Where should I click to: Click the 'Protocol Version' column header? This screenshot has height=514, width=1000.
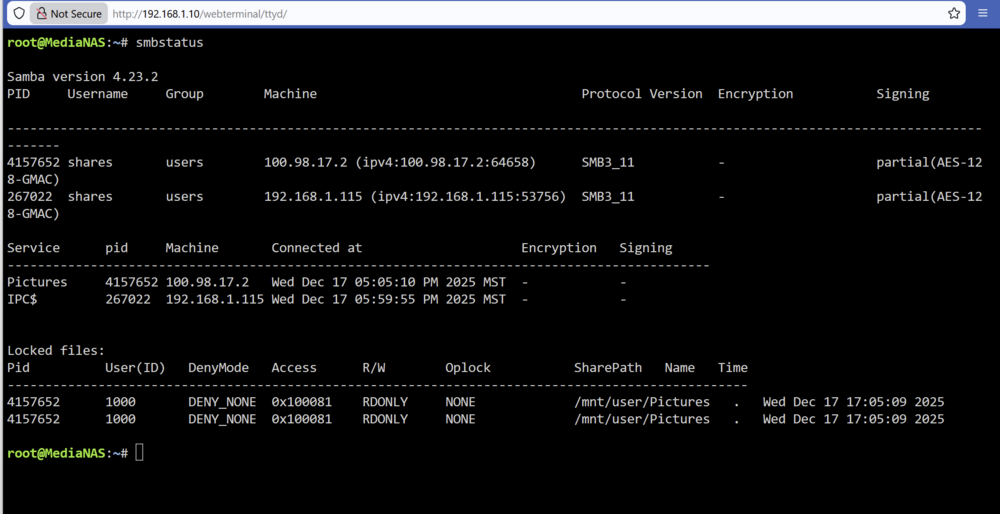pyautogui.click(x=642, y=94)
